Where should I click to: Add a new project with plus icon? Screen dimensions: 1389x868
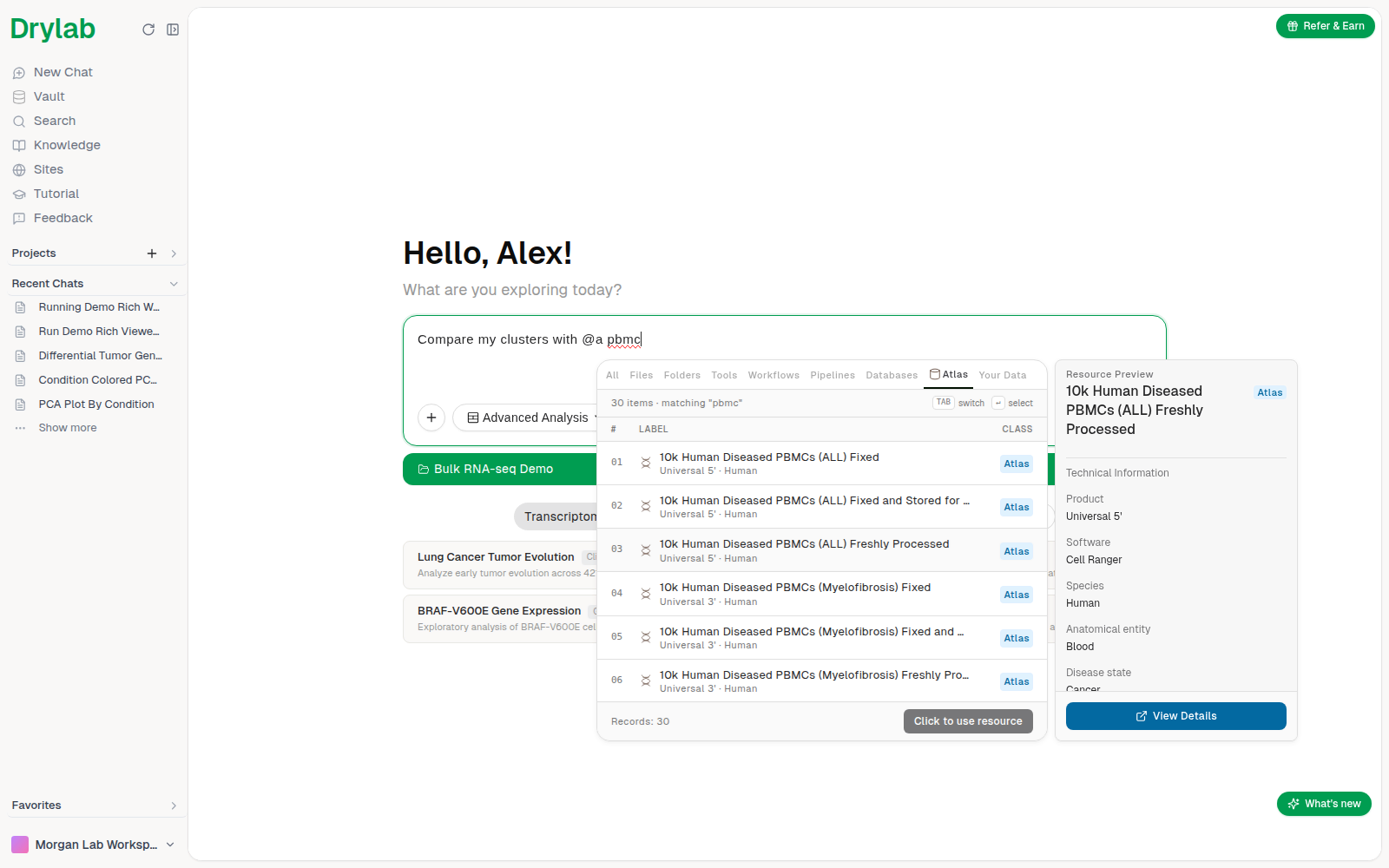pos(152,253)
